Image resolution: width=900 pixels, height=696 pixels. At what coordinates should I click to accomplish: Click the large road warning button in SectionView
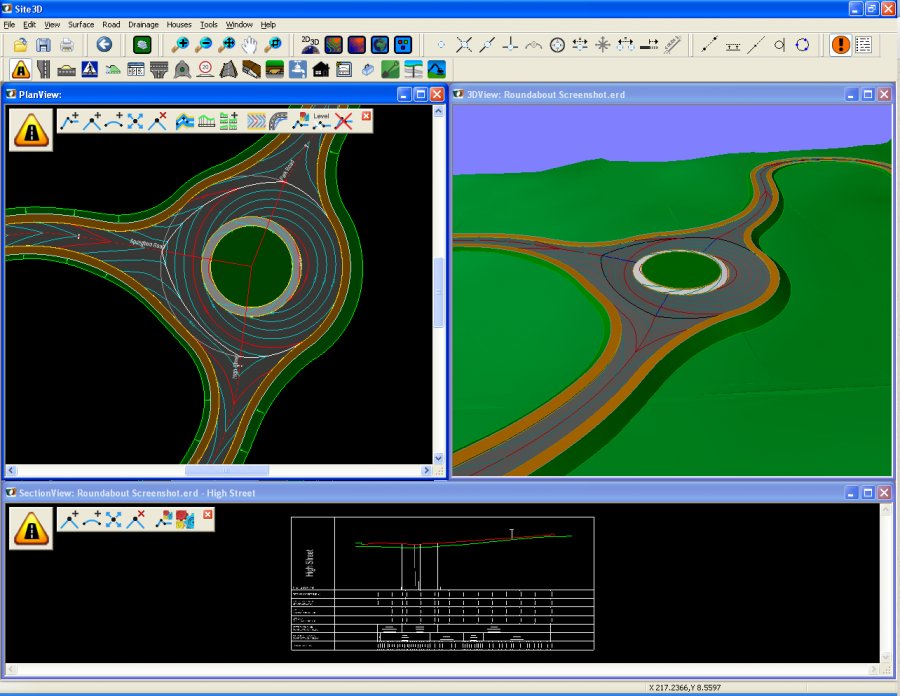coord(31,528)
